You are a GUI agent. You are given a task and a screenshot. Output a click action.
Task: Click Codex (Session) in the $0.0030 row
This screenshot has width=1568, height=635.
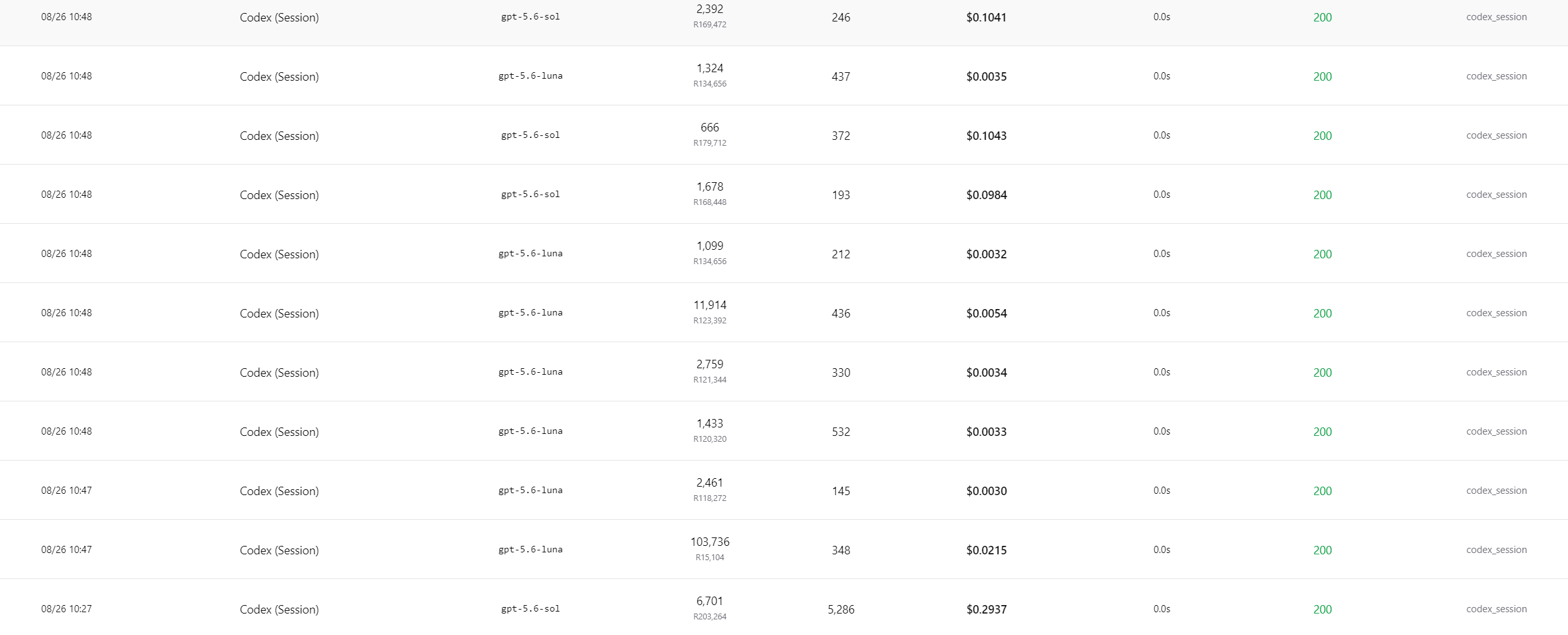tap(279, 491)
